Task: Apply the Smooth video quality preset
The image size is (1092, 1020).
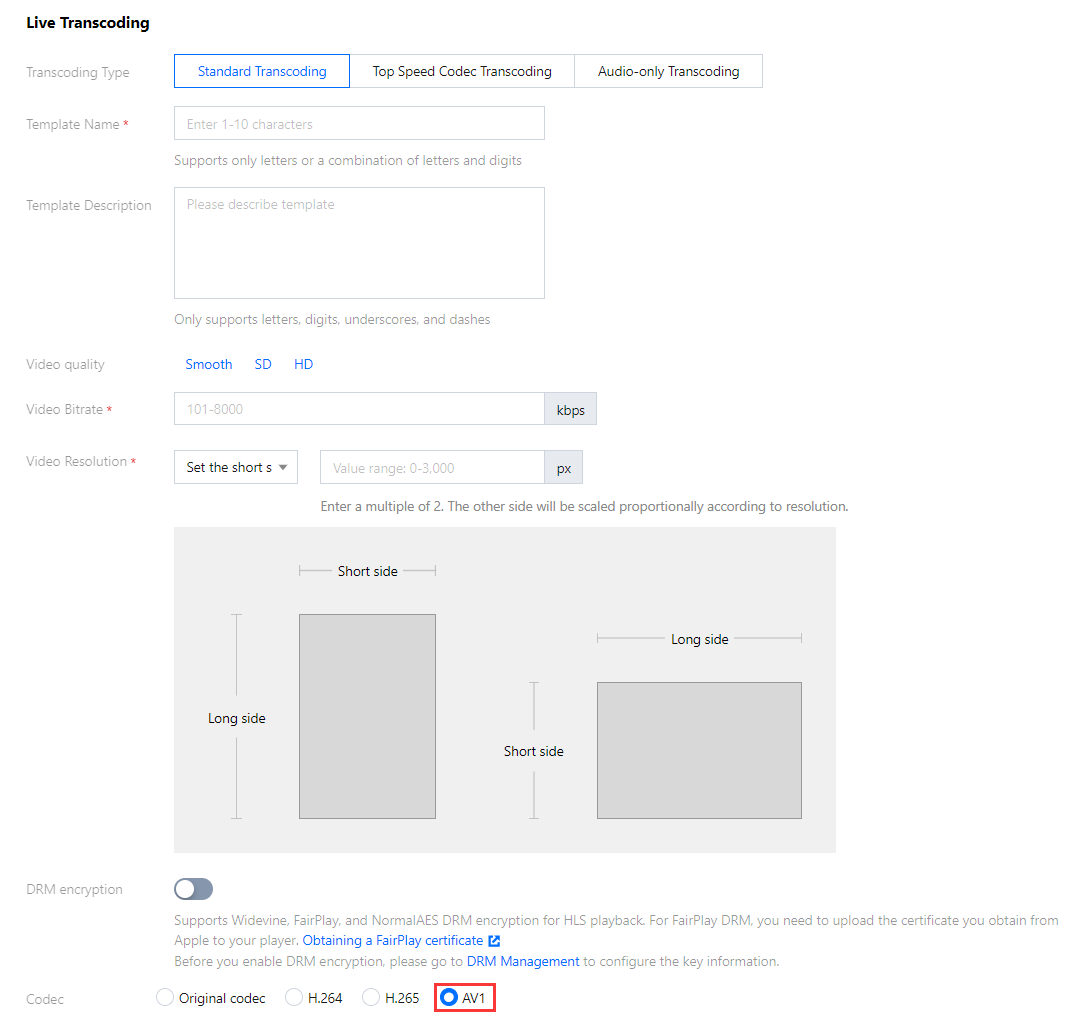Action: click(x=209, y=364)
